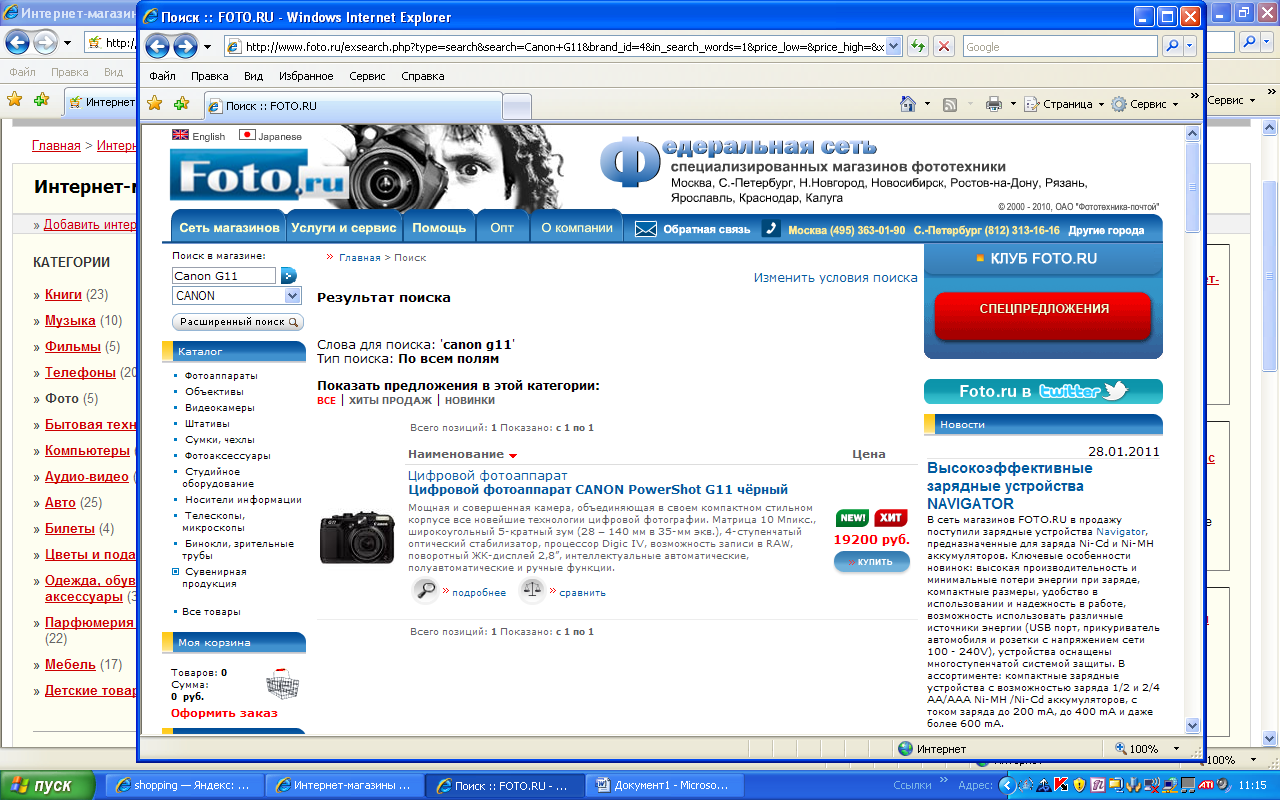The width and height of the screenshot is (1280, 800).
Task: Open the Избранное menu
Action: (306, 76)
